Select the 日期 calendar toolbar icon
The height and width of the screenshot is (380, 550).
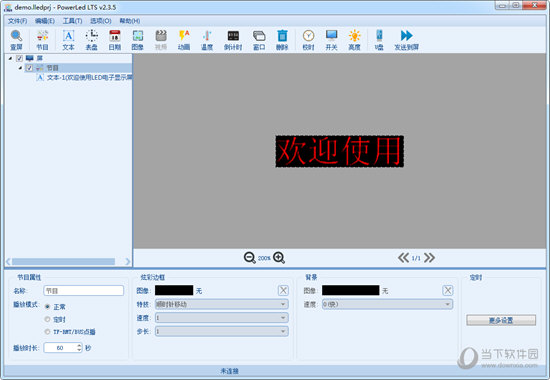point(115,36)
